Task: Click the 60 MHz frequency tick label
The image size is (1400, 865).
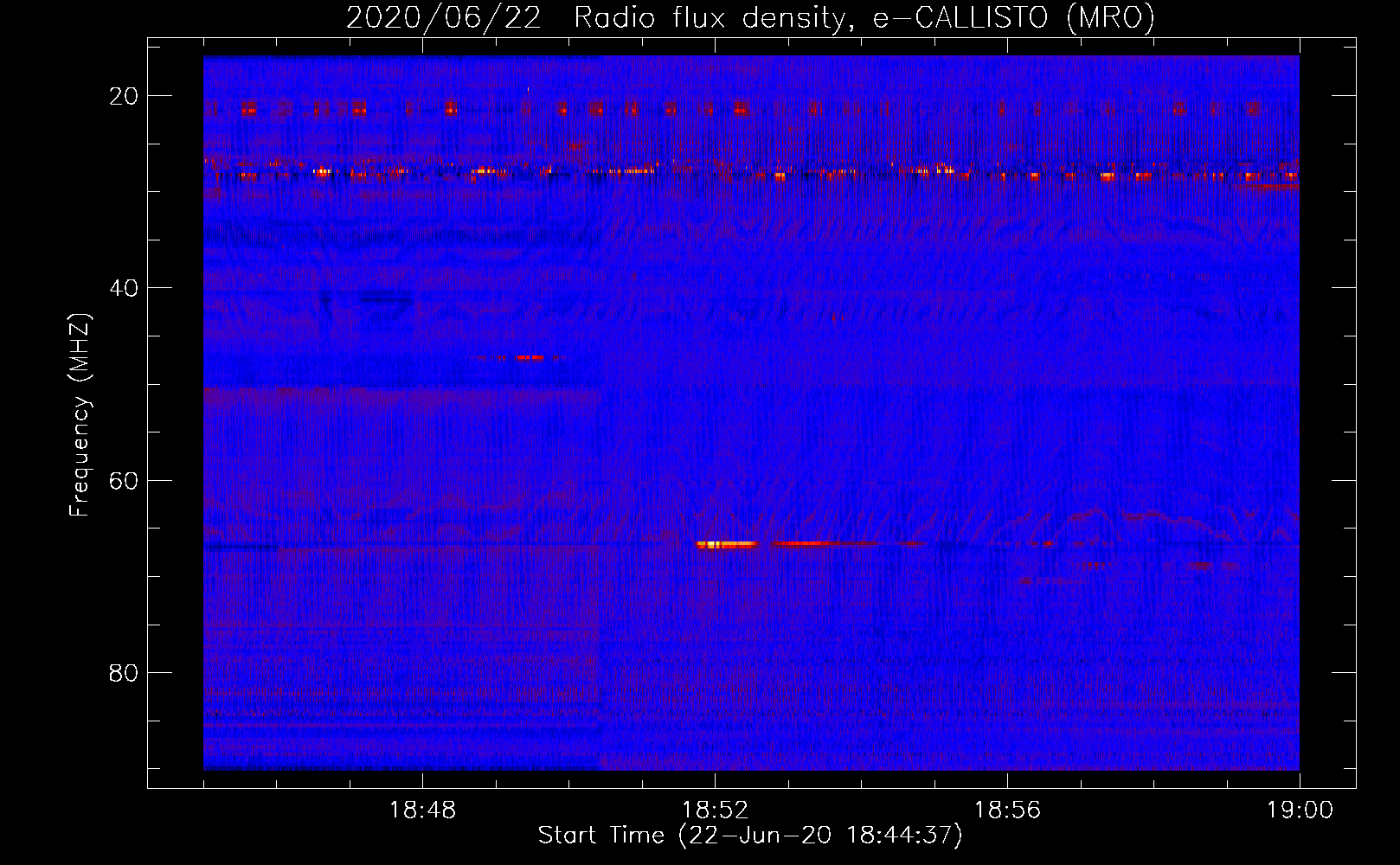Action: pyautogui.click(x=124, y=480)
